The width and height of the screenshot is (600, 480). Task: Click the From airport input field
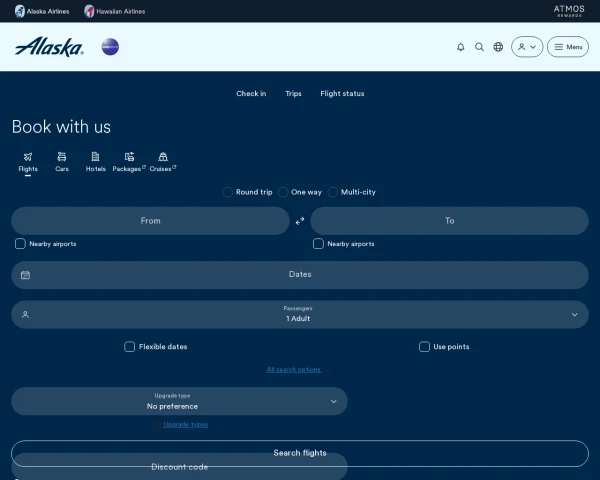[150, 221]
